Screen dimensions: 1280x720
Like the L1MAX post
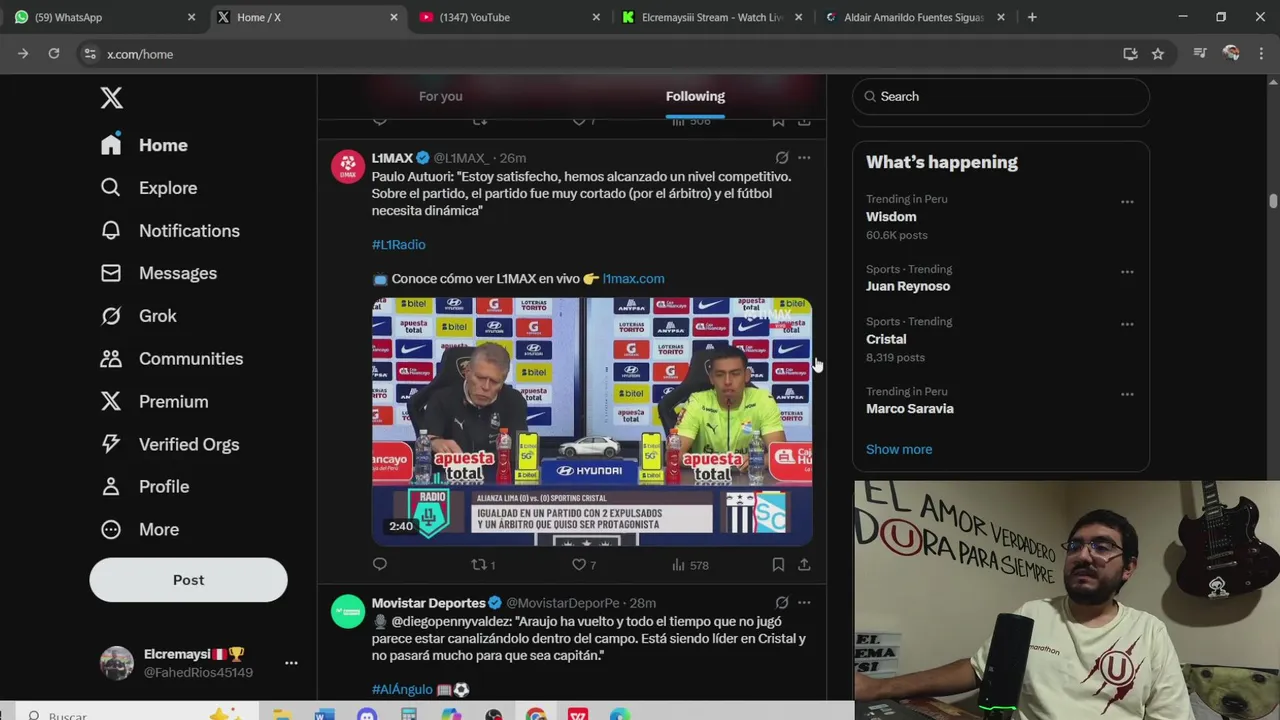pos(583,565)
